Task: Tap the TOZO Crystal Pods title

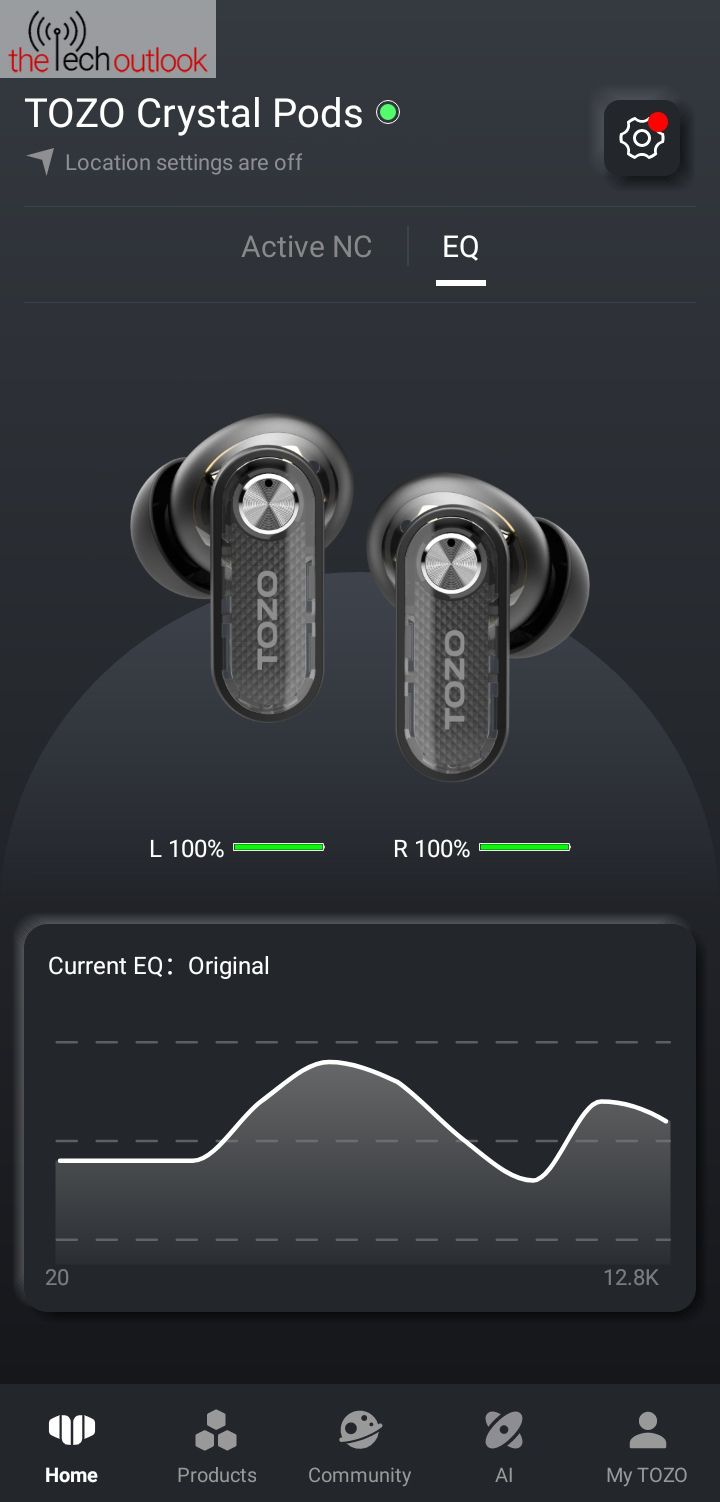Action: tap(193, 113)
